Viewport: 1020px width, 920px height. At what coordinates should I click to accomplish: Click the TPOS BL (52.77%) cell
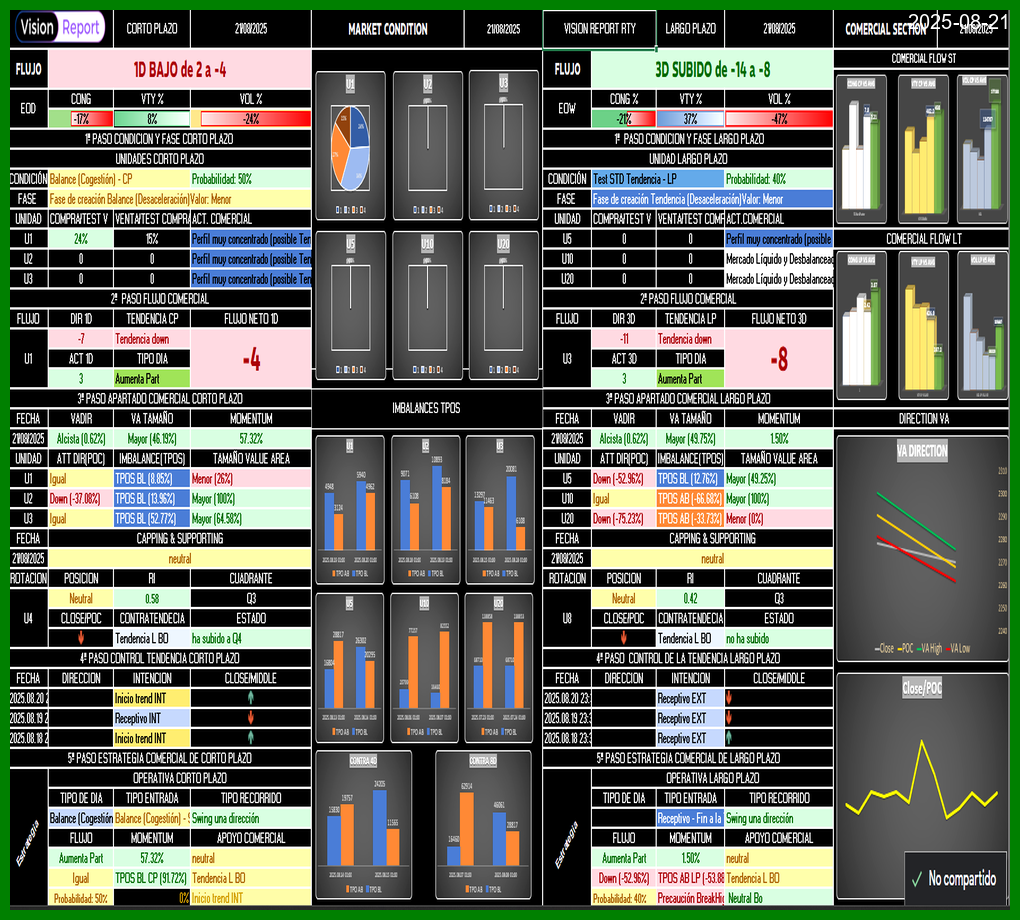[x=152, y=519]
